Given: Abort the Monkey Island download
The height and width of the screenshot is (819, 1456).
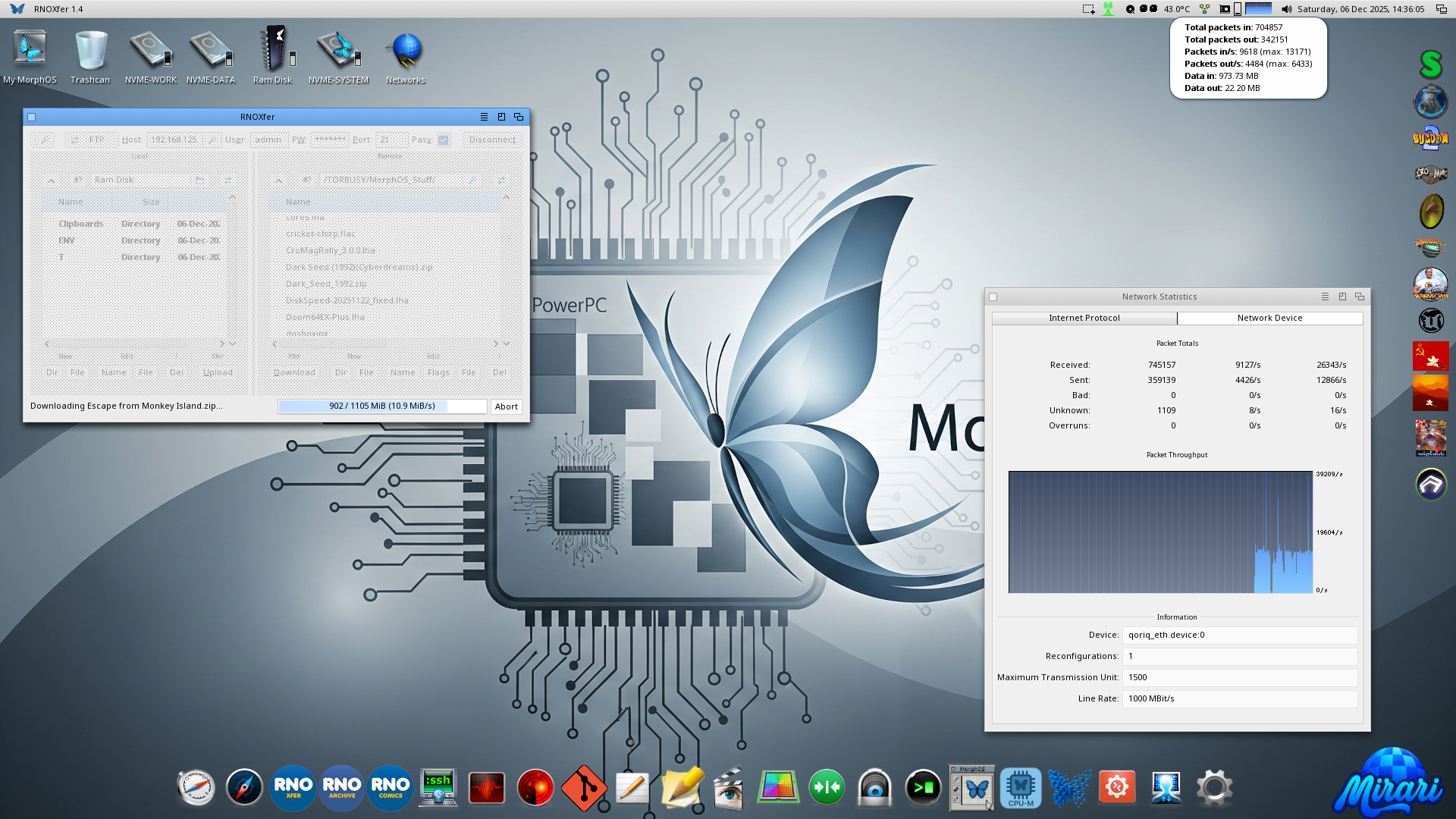Looking at the screenshot, I should (x=506, y=407).
